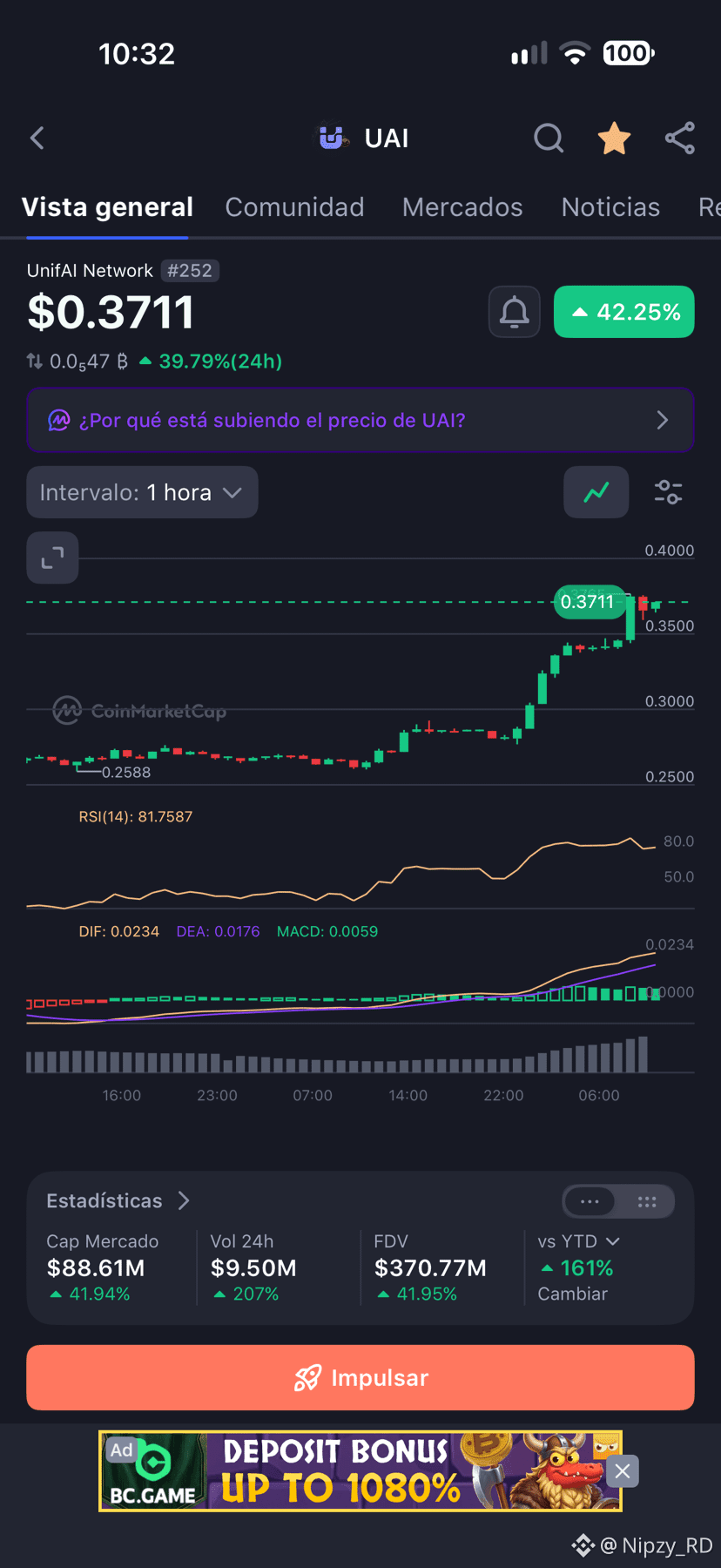Screen dimensions: 721x1568
Task: Open price alert bell icon
Action: click(x=514, y=312)
